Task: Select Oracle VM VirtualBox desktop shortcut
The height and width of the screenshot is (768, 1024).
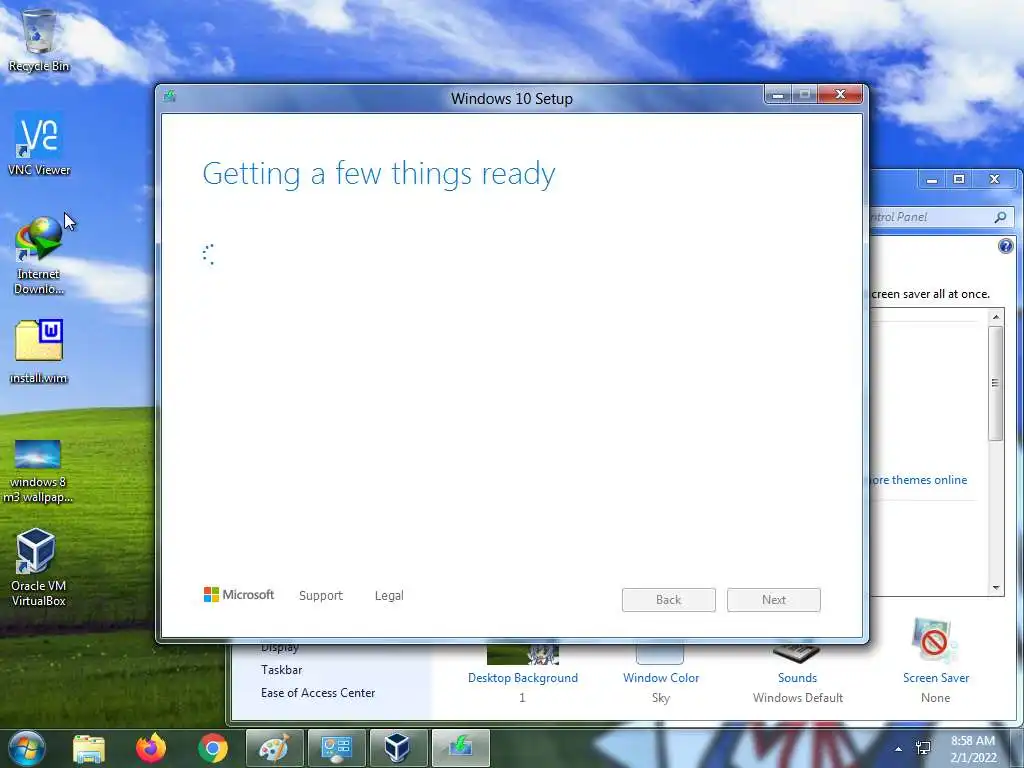Action: click(x=38, y=568)
